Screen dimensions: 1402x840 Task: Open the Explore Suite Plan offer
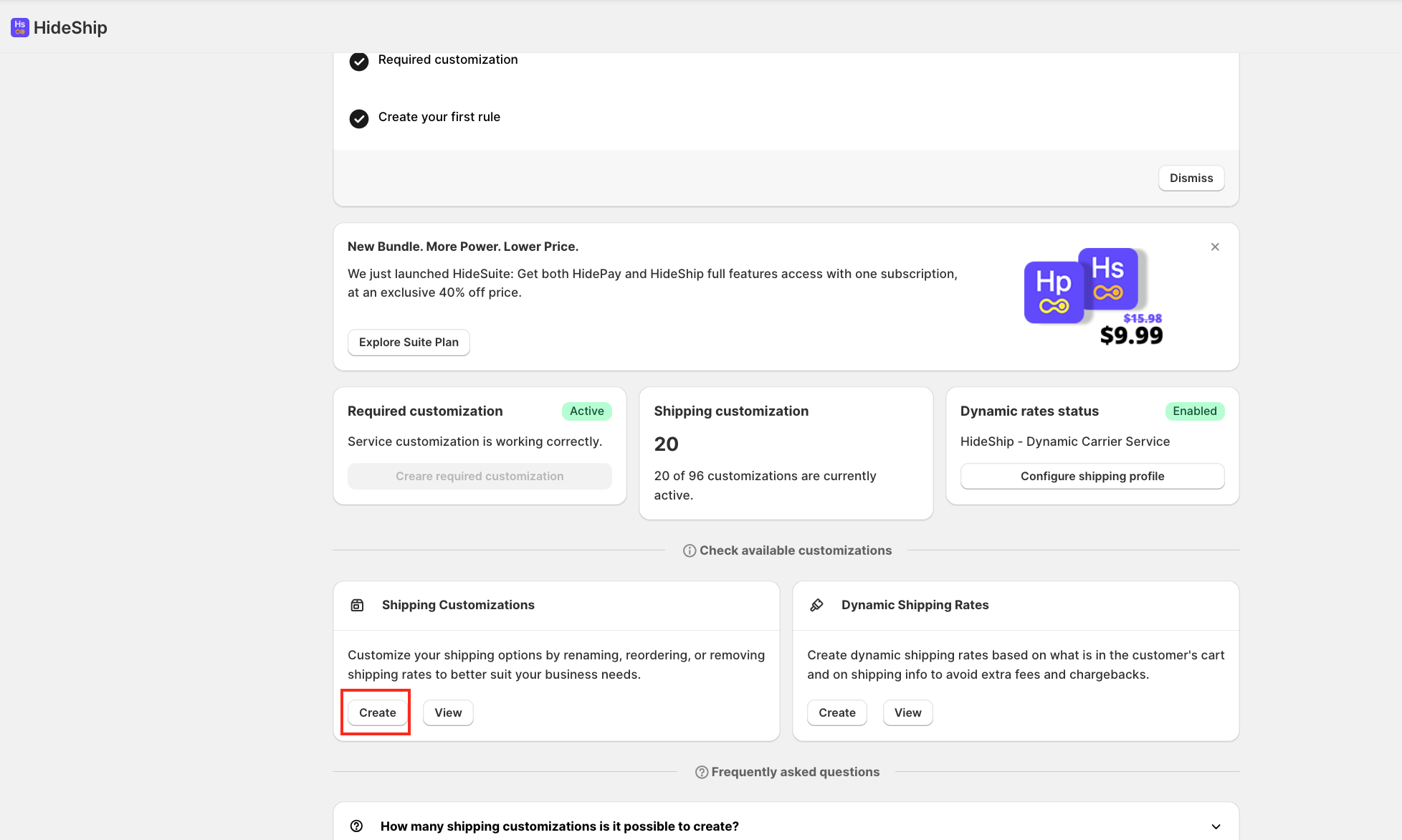tap(409, 343)
